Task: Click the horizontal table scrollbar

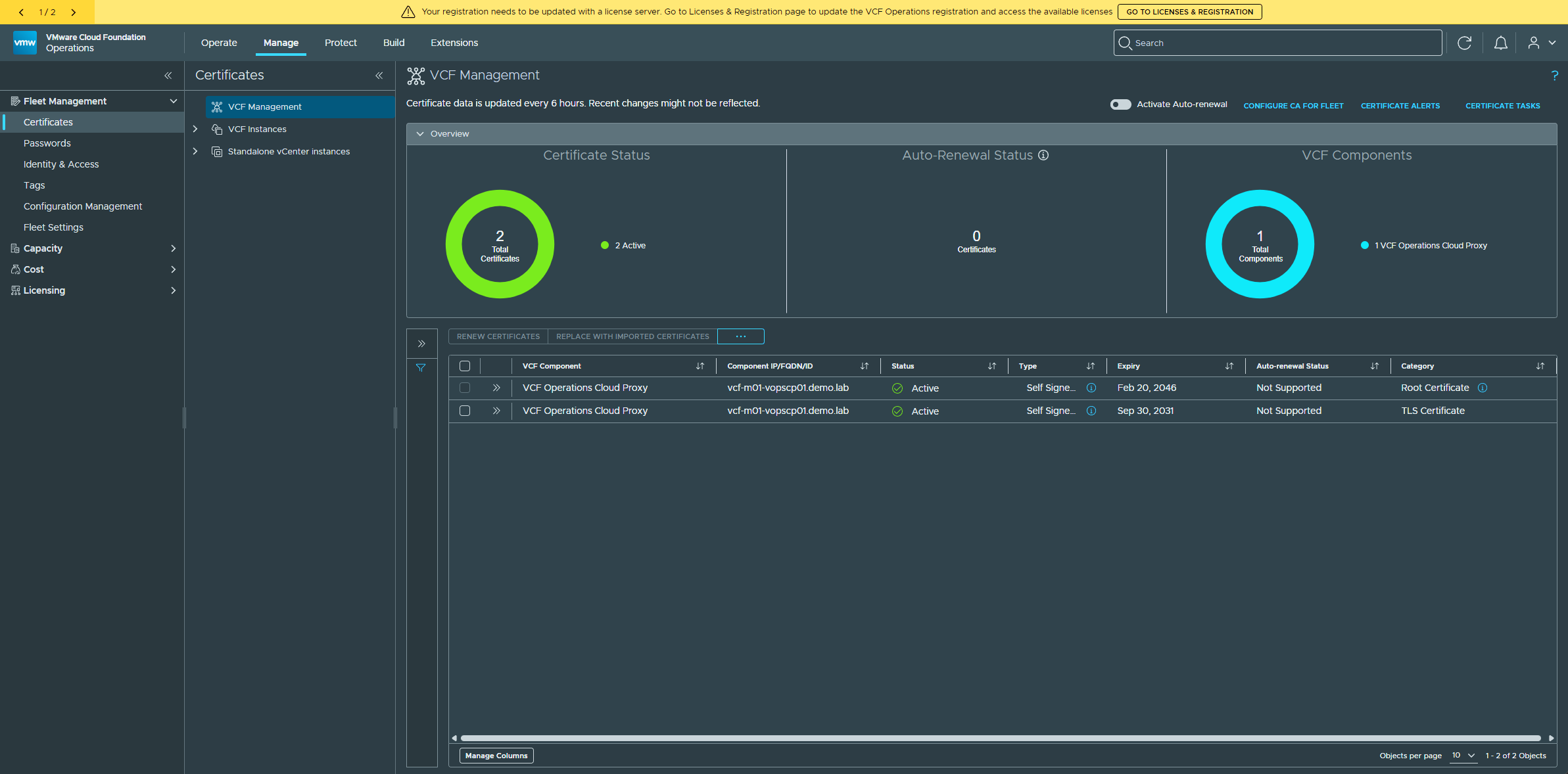Action: click(x=1001, y=738)
